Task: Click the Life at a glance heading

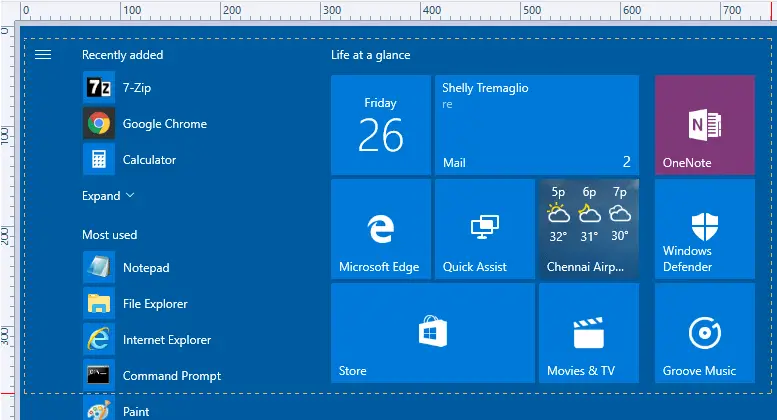Action: click(x=371, y=55)
